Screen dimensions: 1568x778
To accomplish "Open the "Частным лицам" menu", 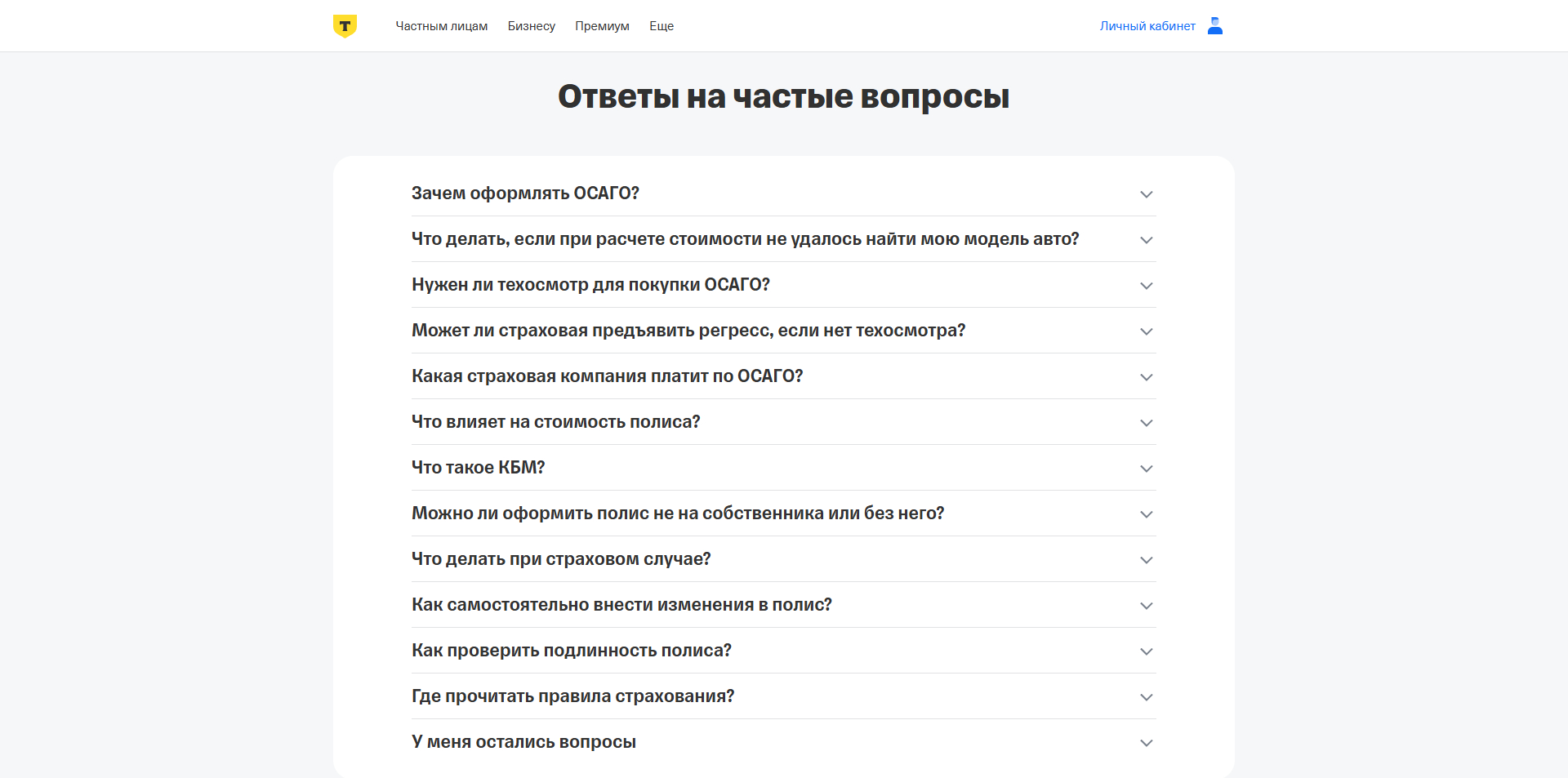I will [442, 25].
